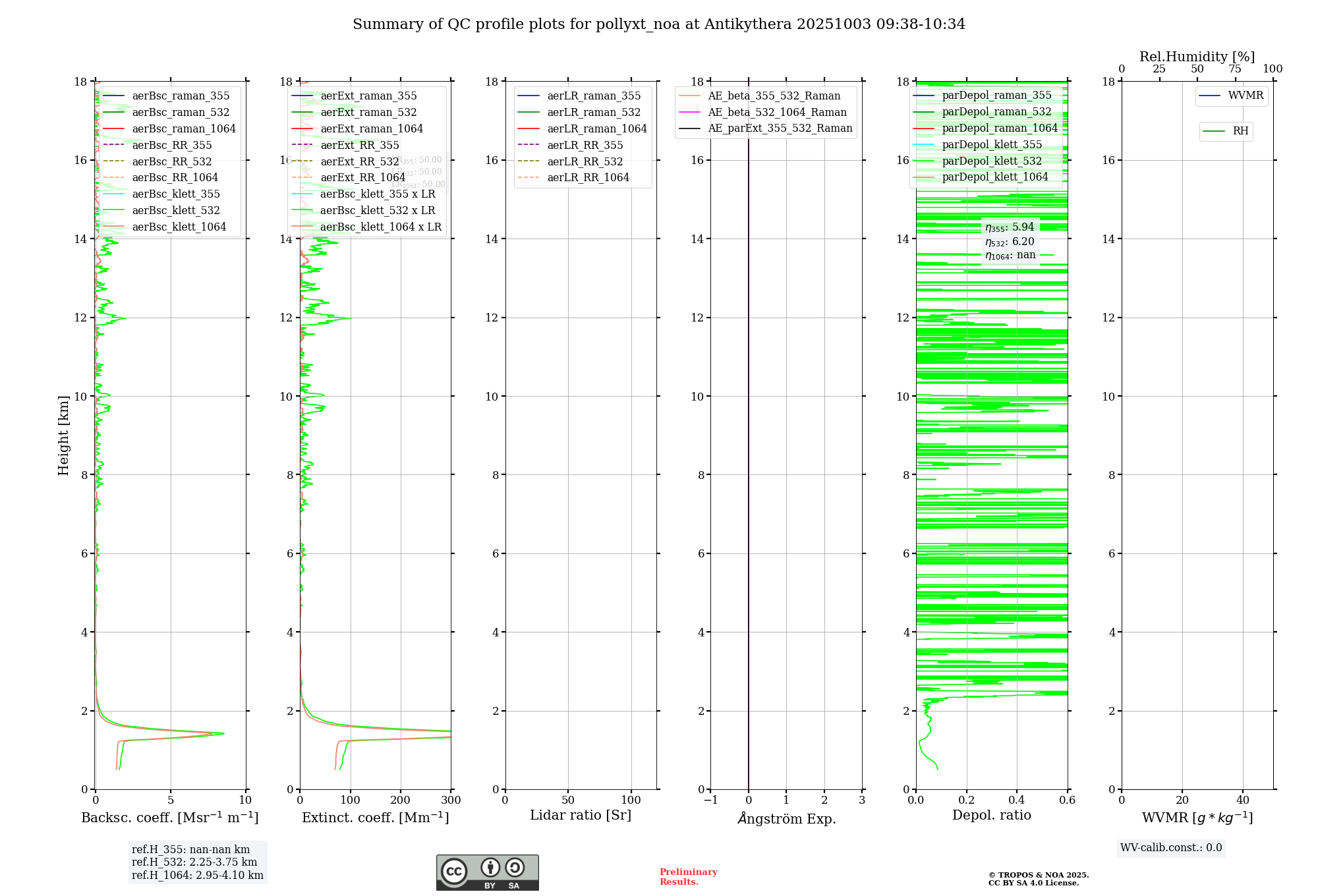Click the ref.H_532 2.25-3.75 km annotation line
This screenshot has width=1318, height=896.
tap(194, 862)
